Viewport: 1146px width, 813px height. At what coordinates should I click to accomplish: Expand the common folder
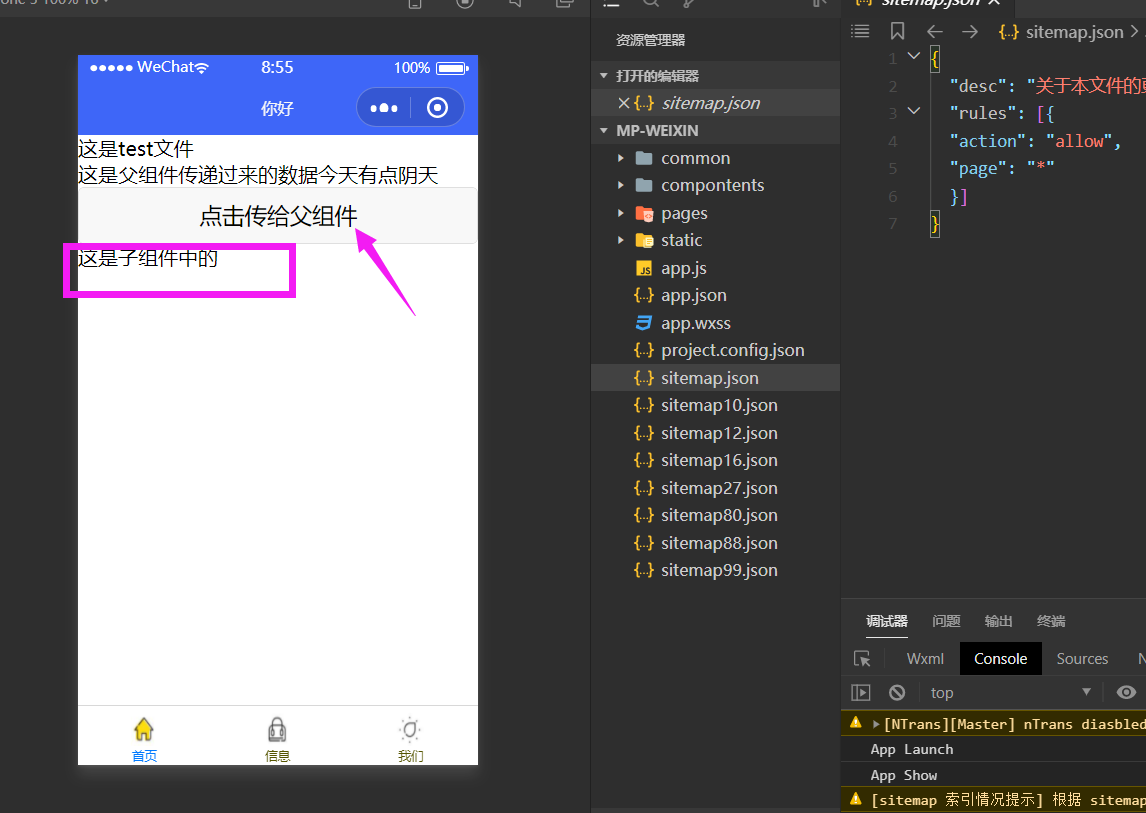click(x=621, y=158)
